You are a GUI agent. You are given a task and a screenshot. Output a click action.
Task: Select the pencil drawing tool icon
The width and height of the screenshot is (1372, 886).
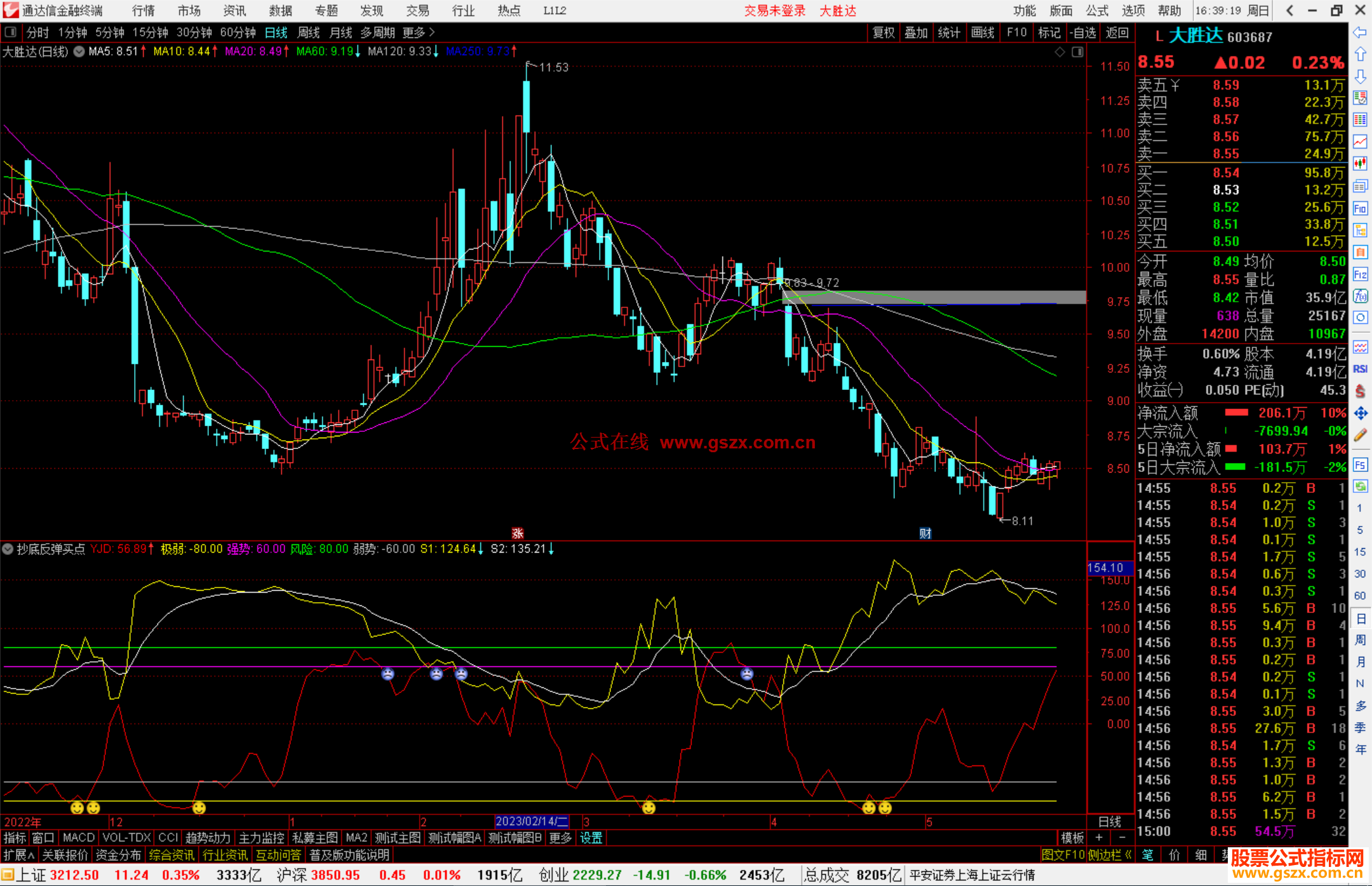coord(1360,435)
